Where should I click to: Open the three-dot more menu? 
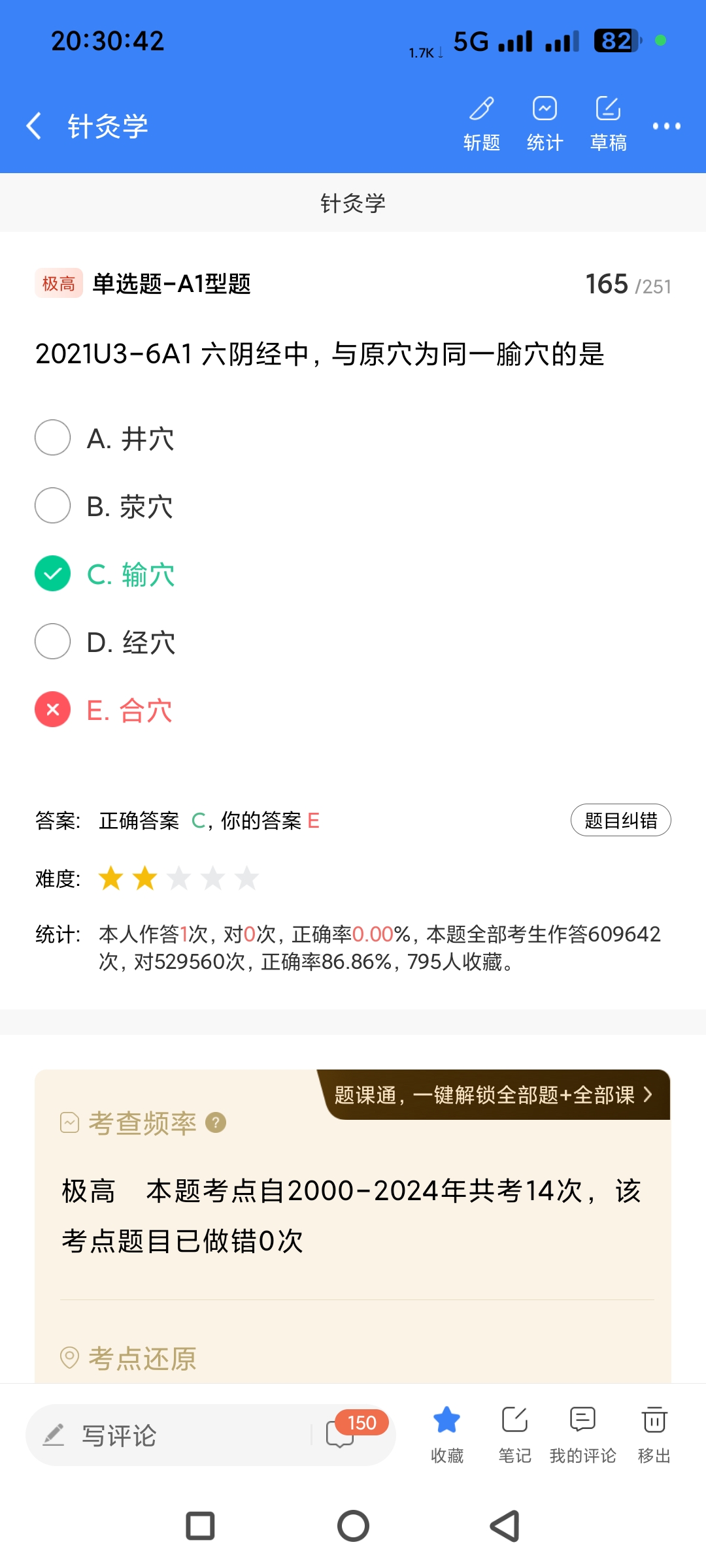[x=666, y=126]
